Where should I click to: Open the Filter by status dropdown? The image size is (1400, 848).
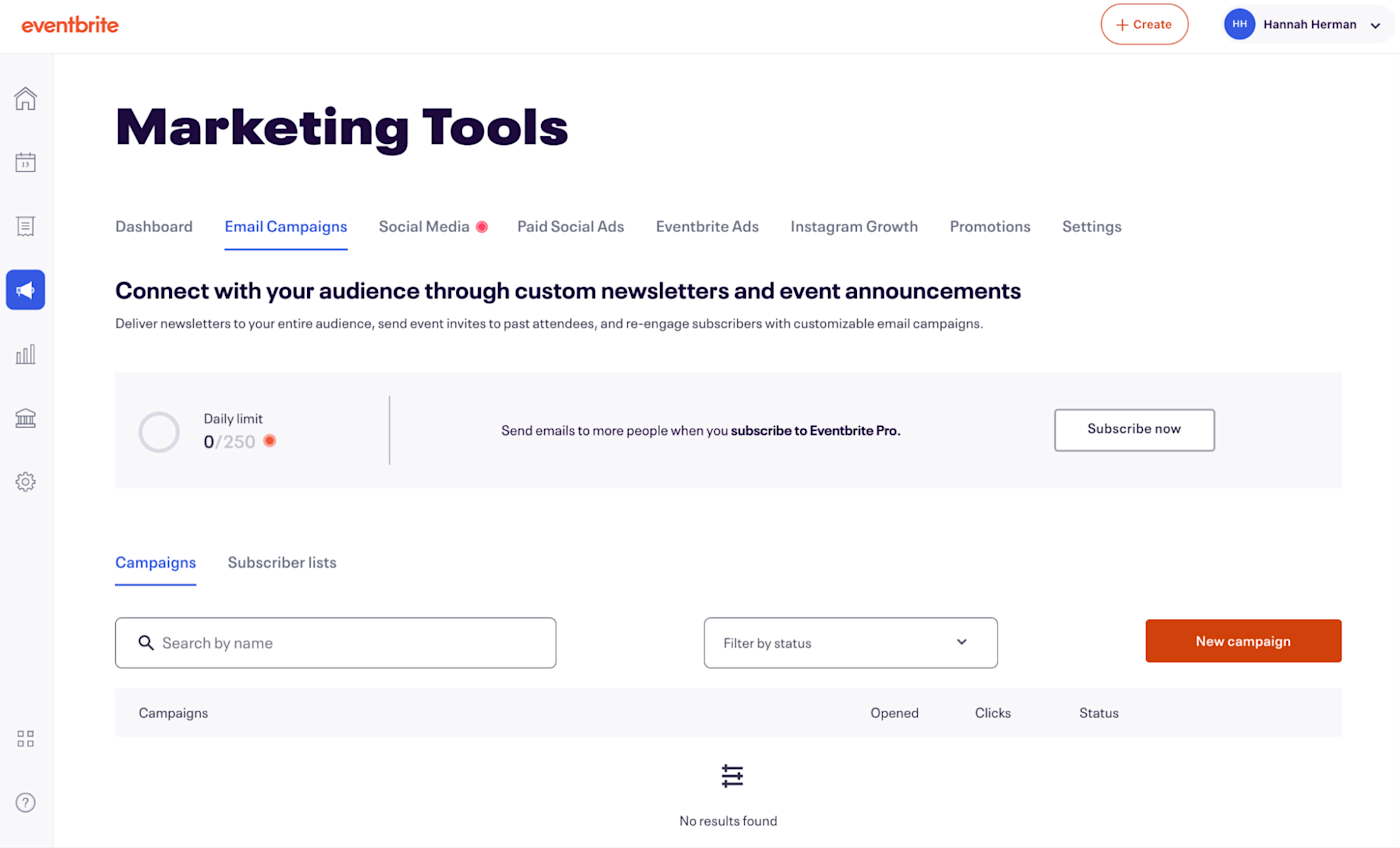click(x=851, y=643)
